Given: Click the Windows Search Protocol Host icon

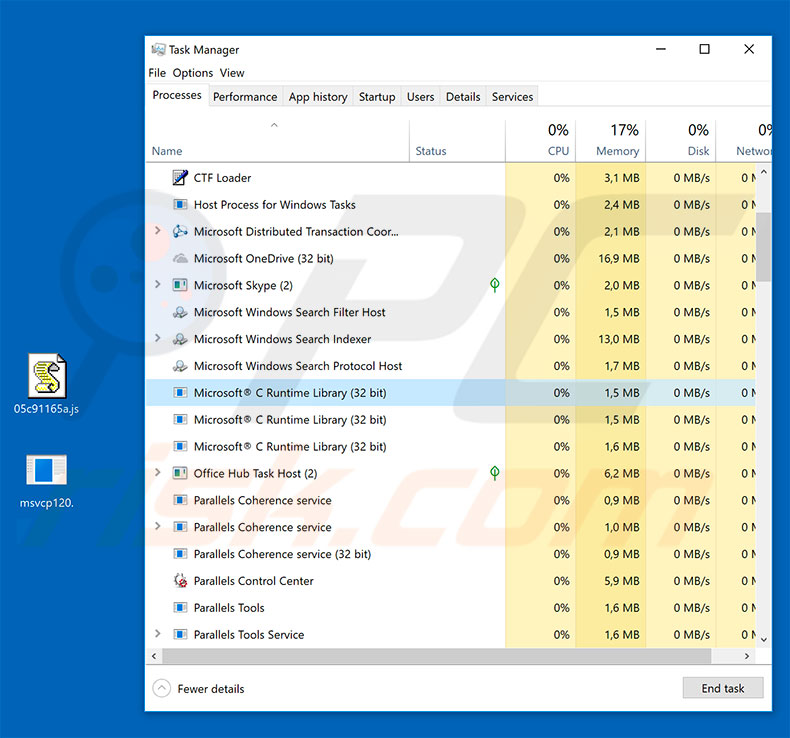Looking at the screenshot, I should [x=180, y=366].
